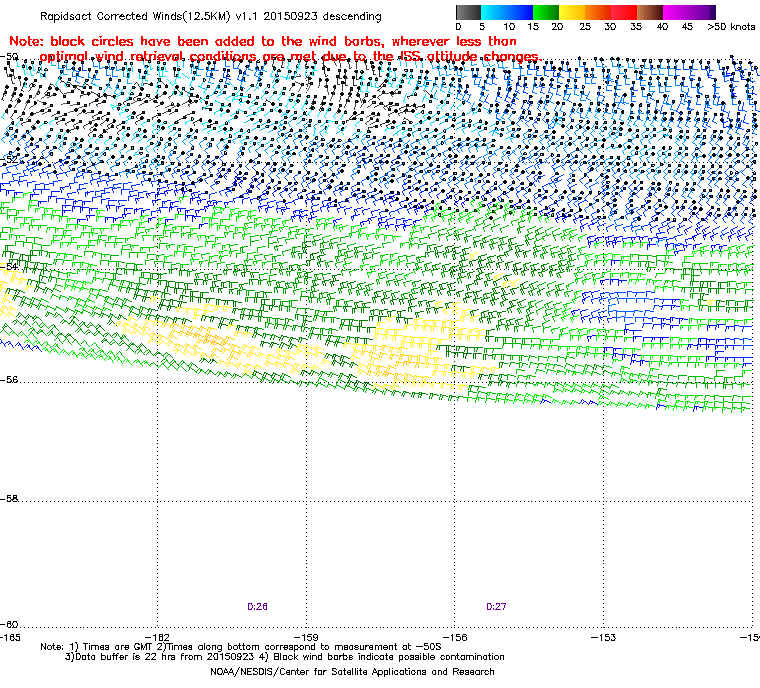Click the brown 35-40 knots legend swatch
This screenshot has width=760, height=688.
click(x=650, y=12)
